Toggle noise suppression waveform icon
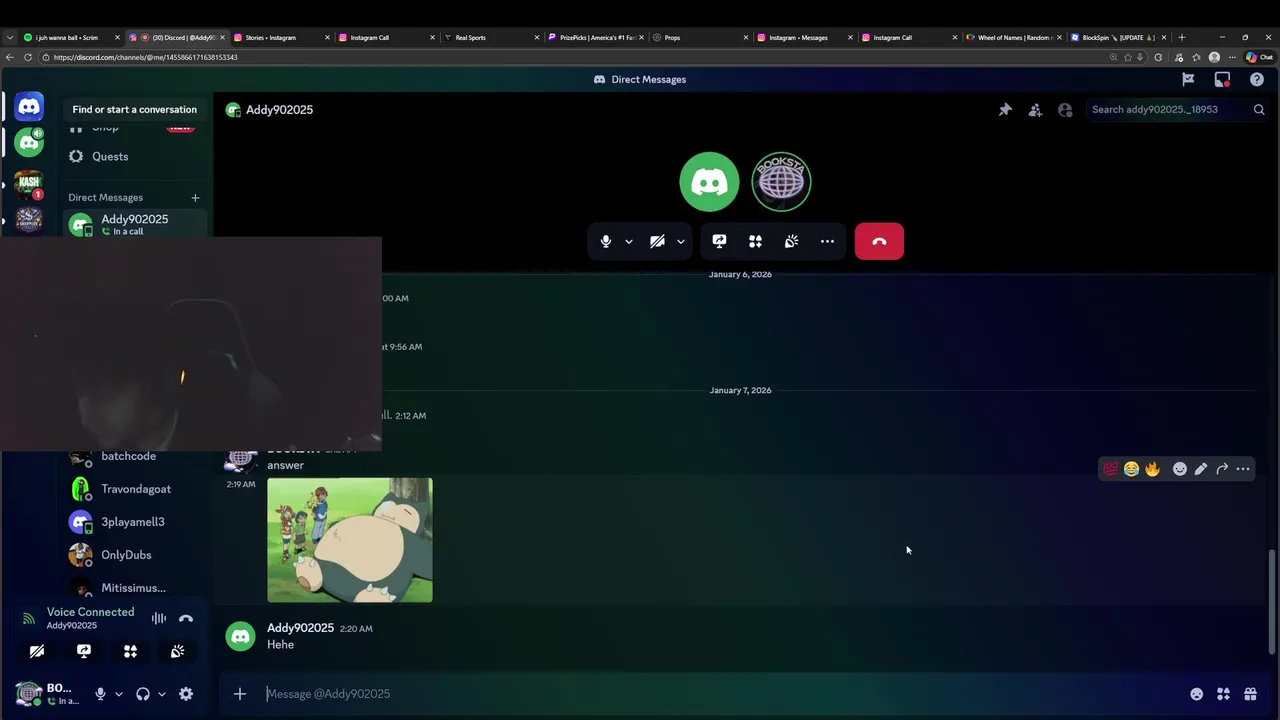1280x720 pixels. pyautogui.click(x=159, y=618)
